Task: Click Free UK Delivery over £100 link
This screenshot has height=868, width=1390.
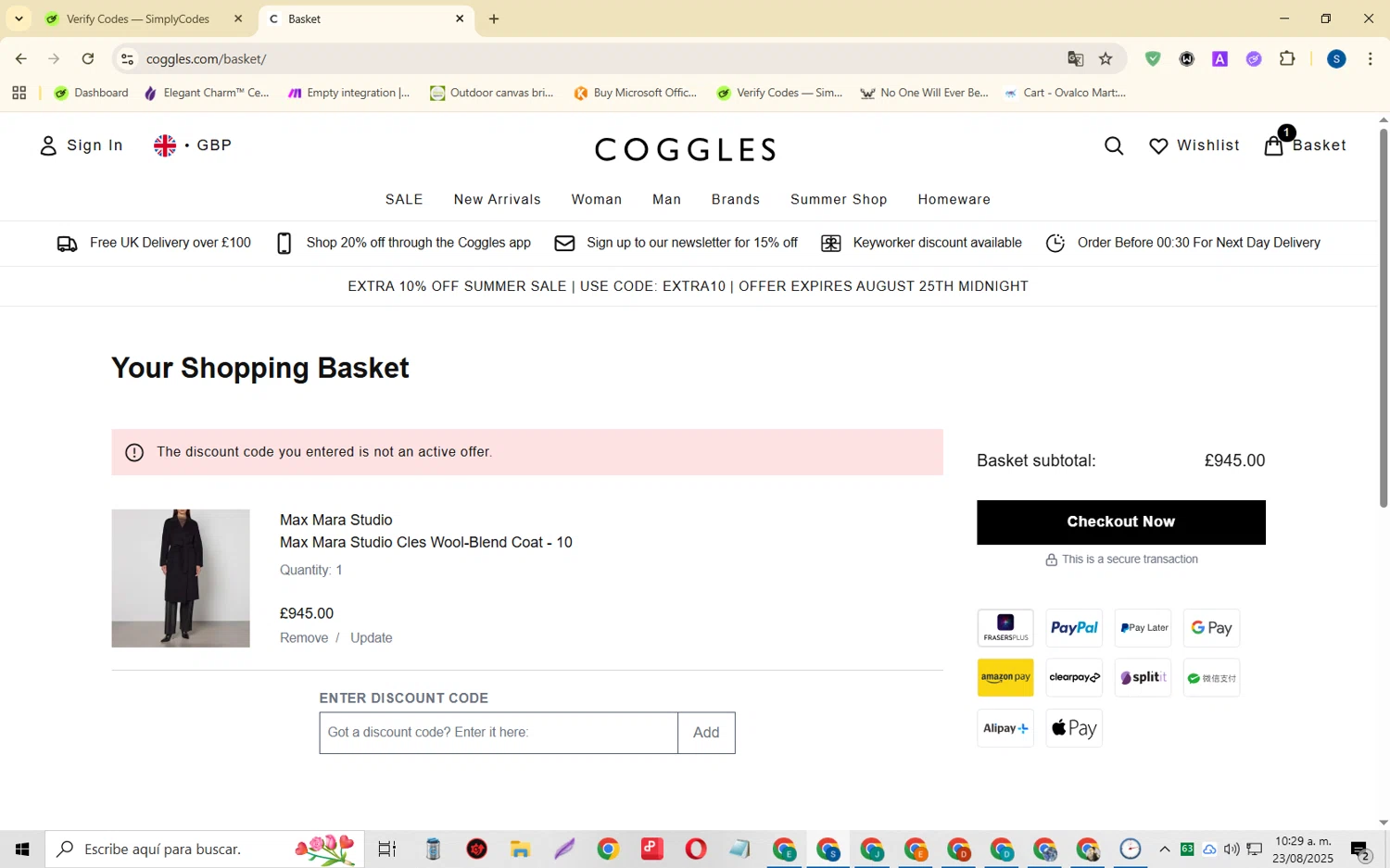Action: pyautogui.click(x=154, y=243)
